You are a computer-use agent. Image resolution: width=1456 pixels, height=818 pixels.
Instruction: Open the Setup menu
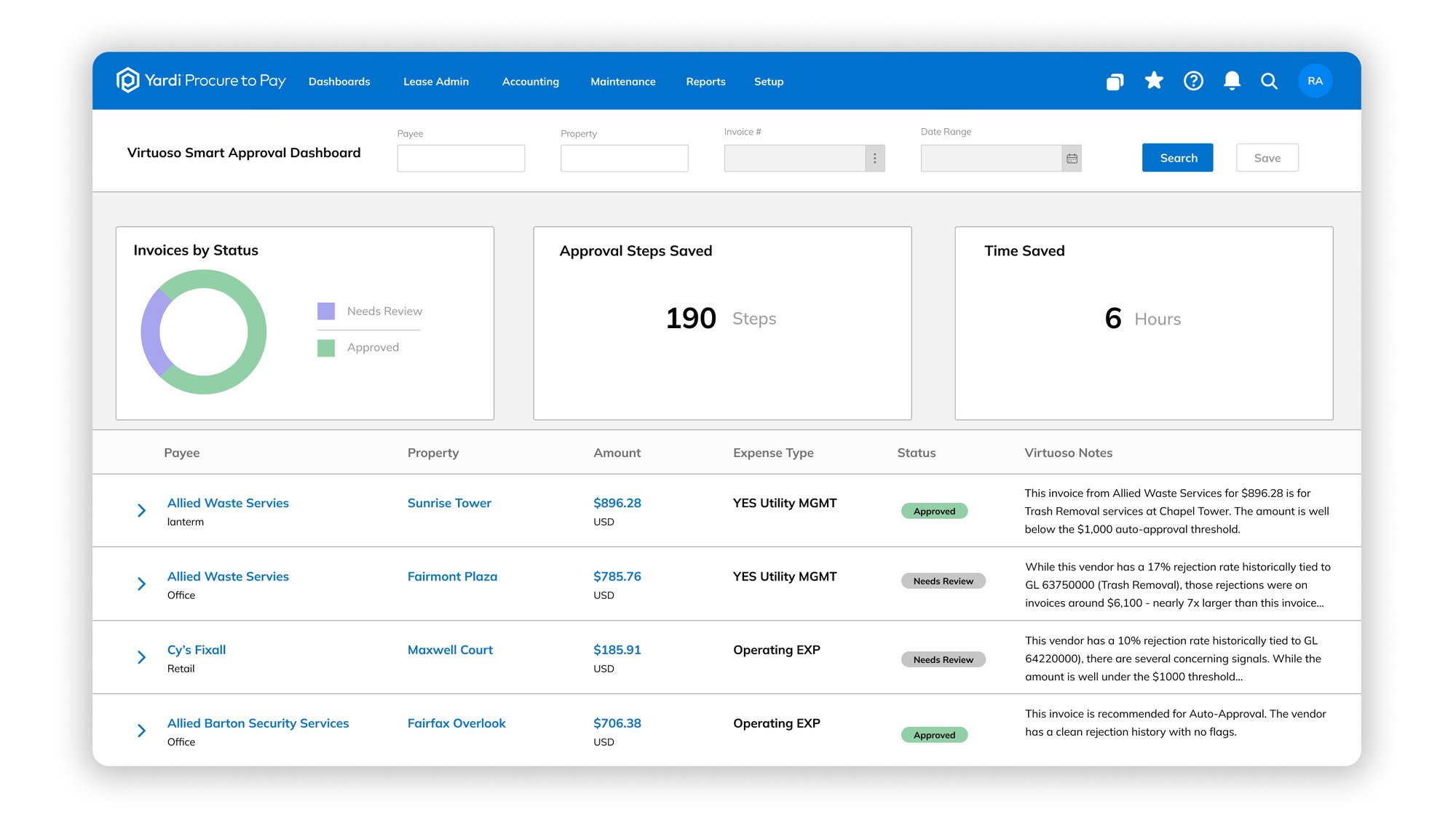tap(769, 82)
